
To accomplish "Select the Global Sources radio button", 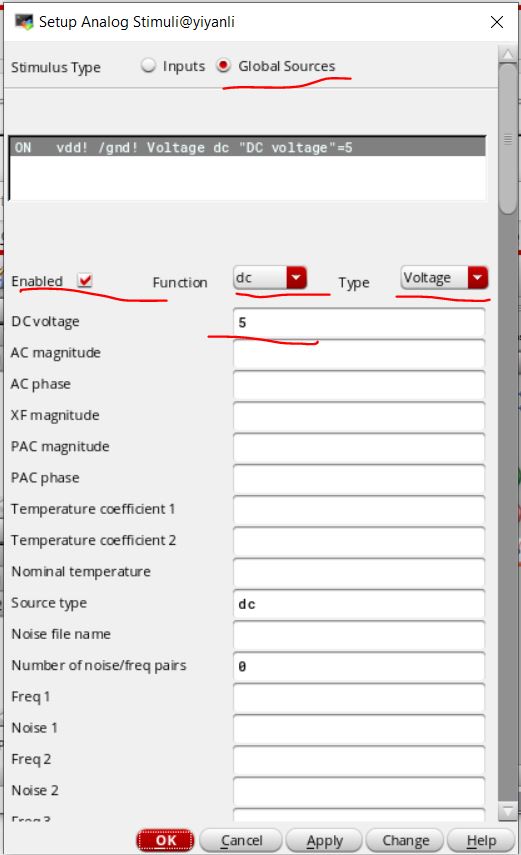I will point(223,66).
